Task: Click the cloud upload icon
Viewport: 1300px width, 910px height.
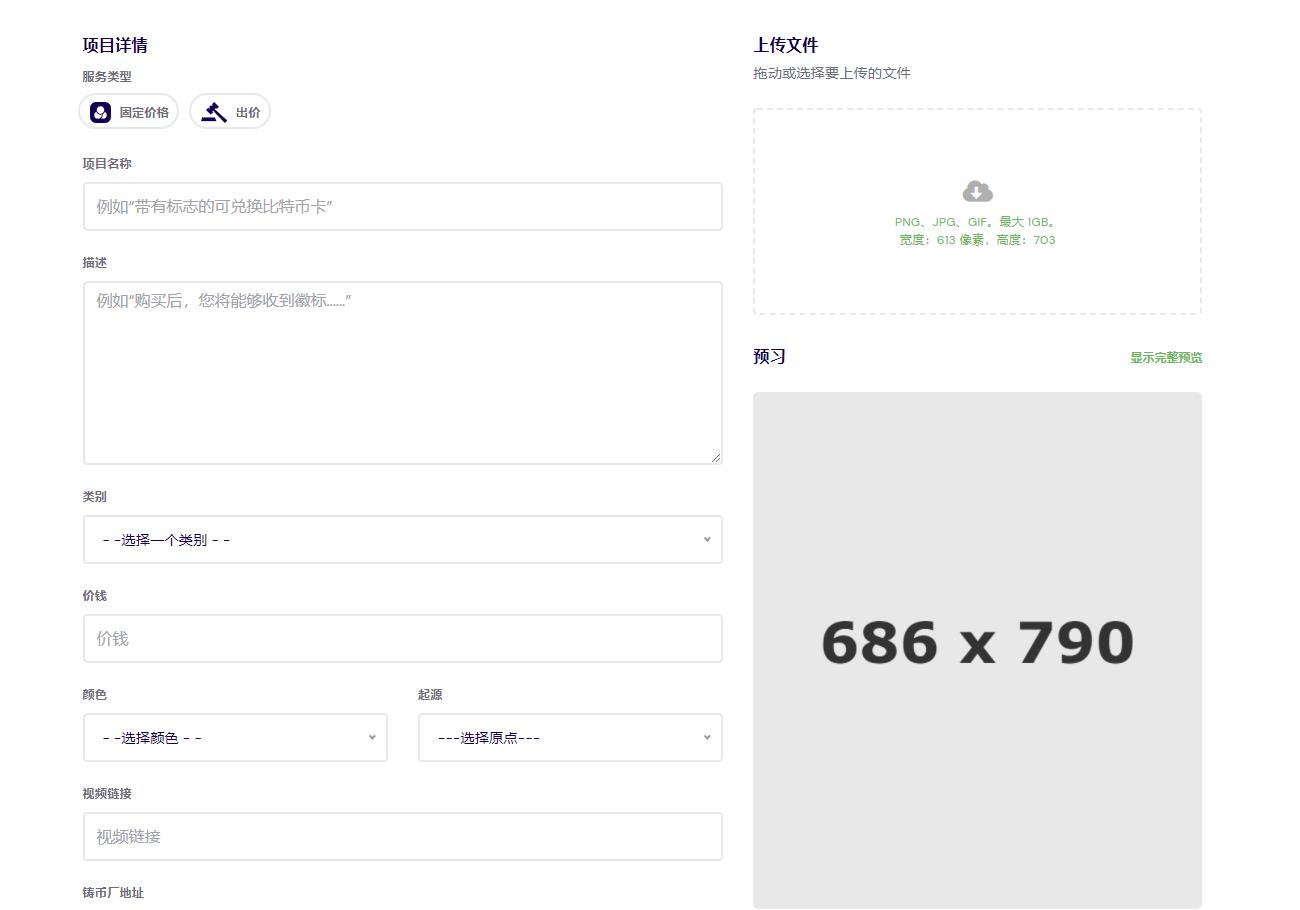Action: coord(977,191)
